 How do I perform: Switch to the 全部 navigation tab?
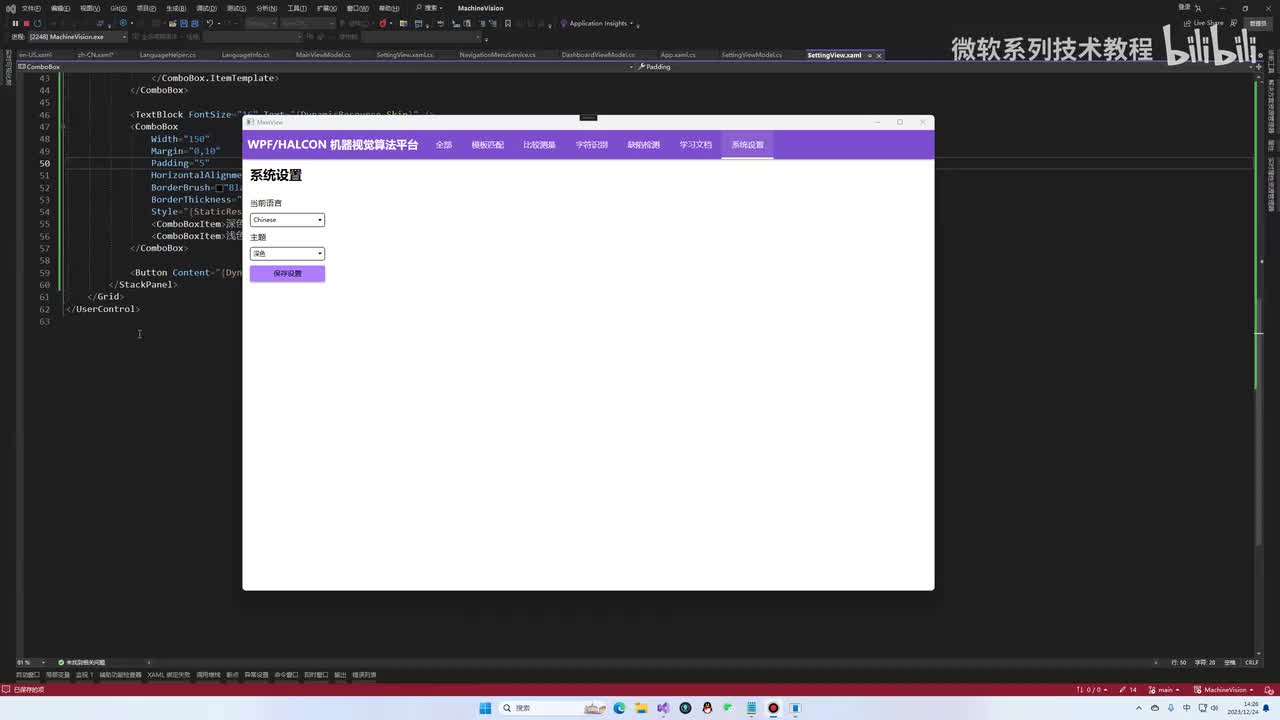(x=444, y=145)
